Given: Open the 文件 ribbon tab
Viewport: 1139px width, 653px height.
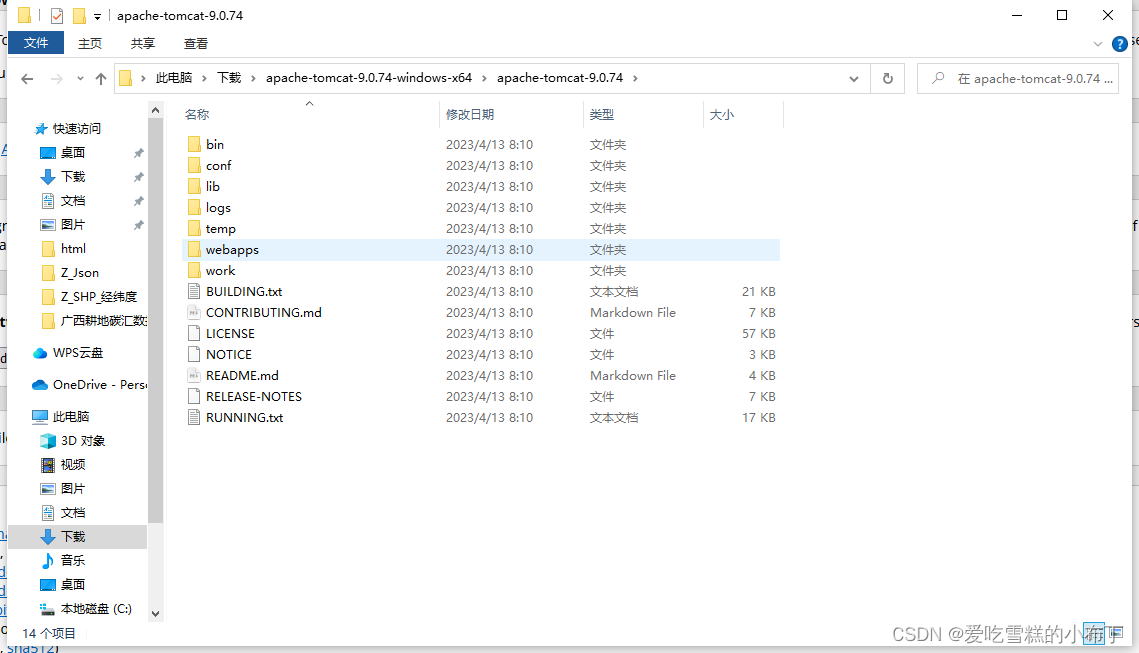Looking at the screenshot, I should (36, 43).
